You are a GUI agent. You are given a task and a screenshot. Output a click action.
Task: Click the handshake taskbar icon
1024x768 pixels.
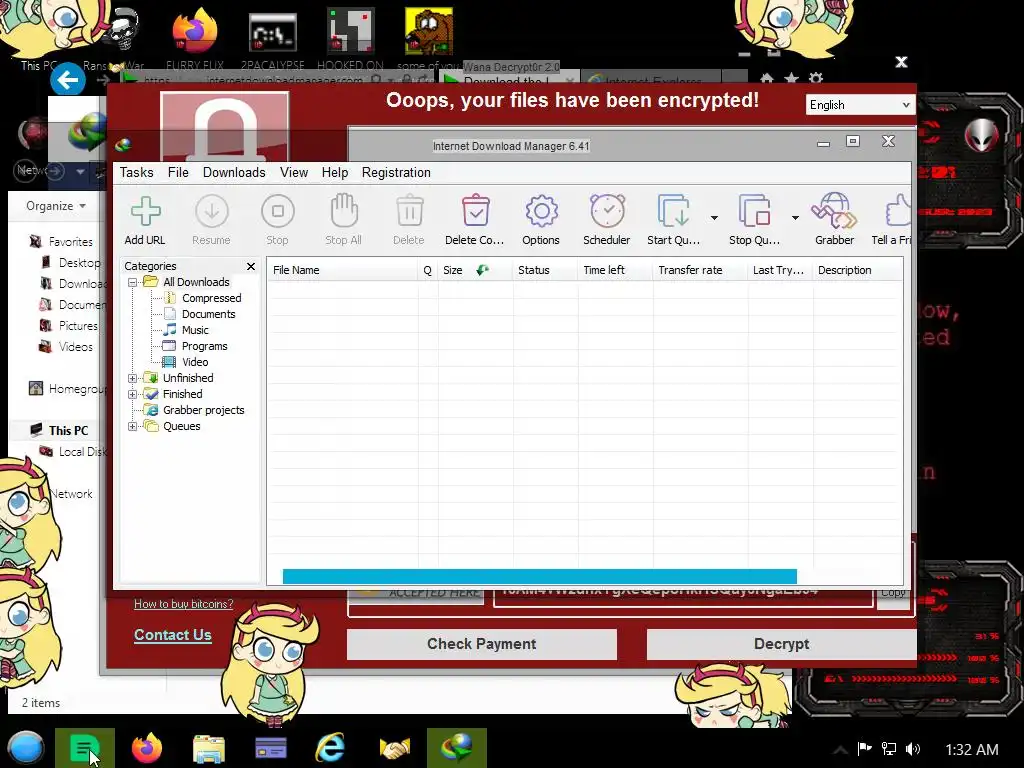click(x=394, y=748)
